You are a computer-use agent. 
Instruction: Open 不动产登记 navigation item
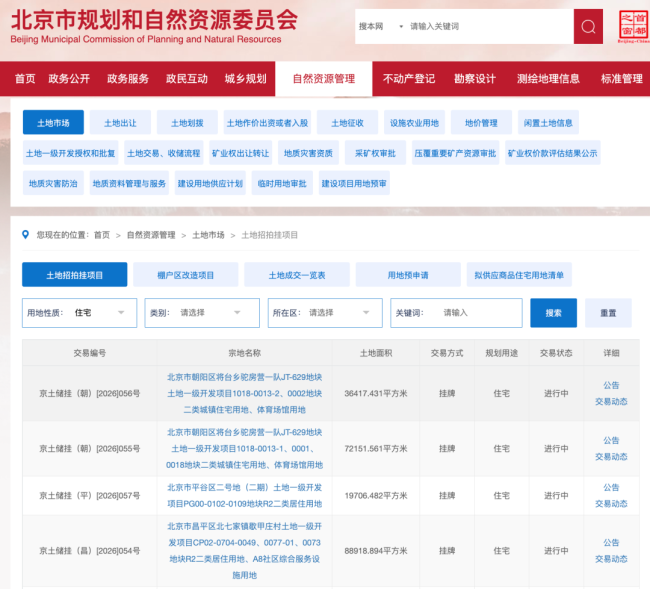(x=409, y=79)
